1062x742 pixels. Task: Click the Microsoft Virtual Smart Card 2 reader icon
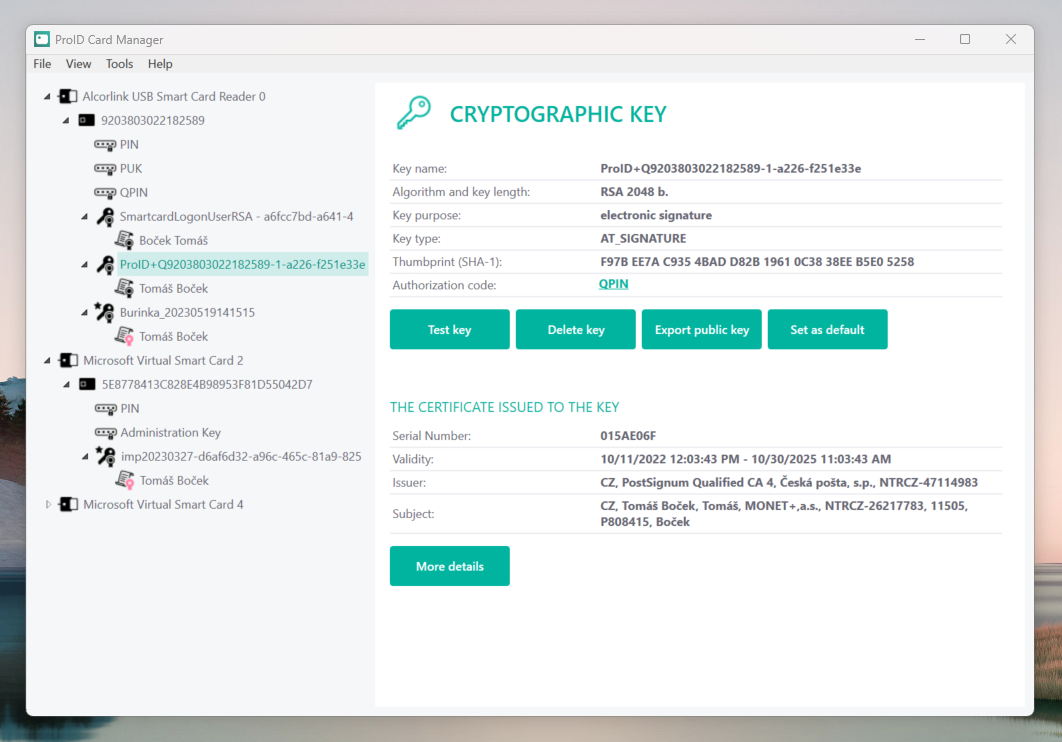click(68, 360)
